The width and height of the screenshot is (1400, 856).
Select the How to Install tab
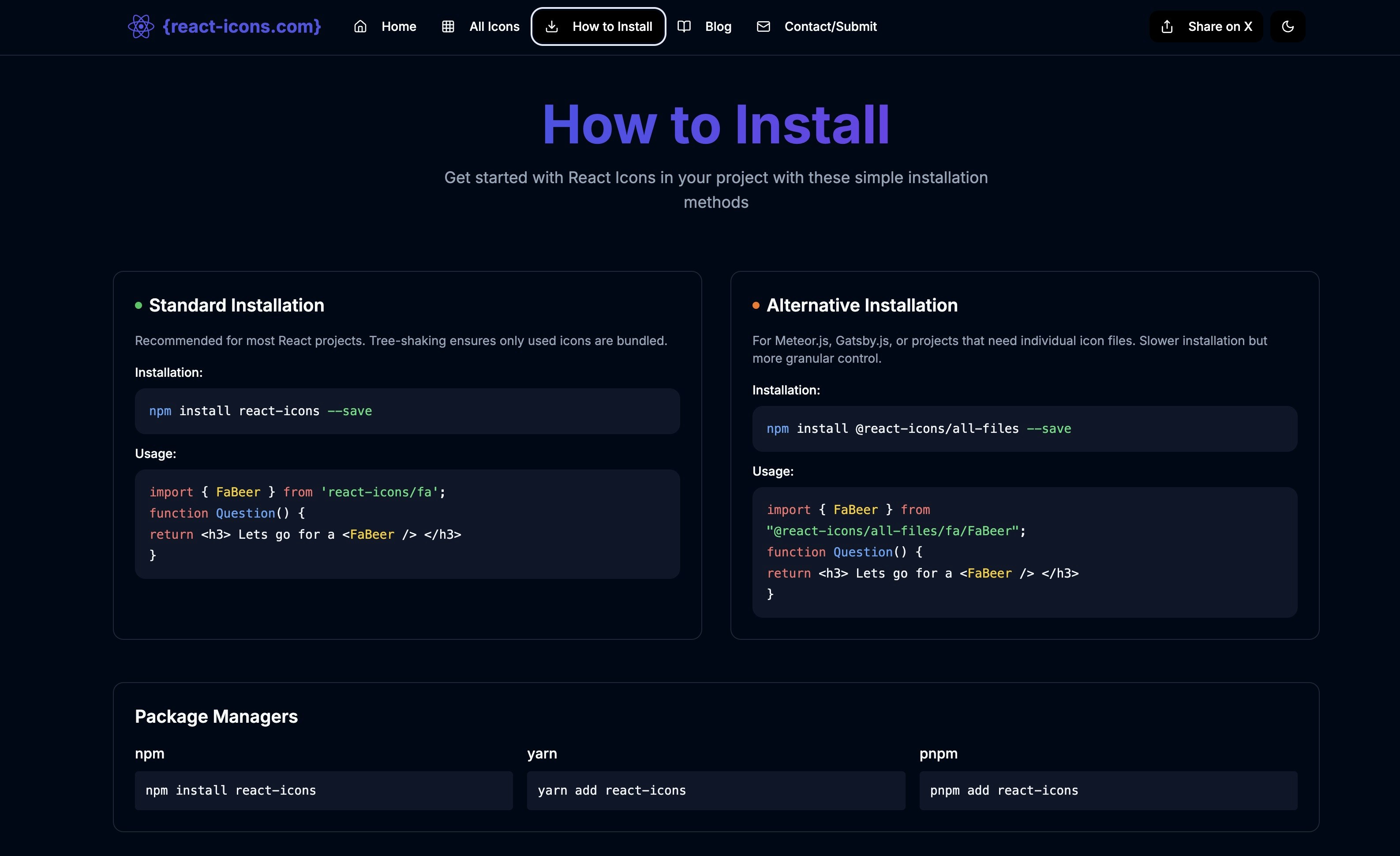(x=598, y=26)
